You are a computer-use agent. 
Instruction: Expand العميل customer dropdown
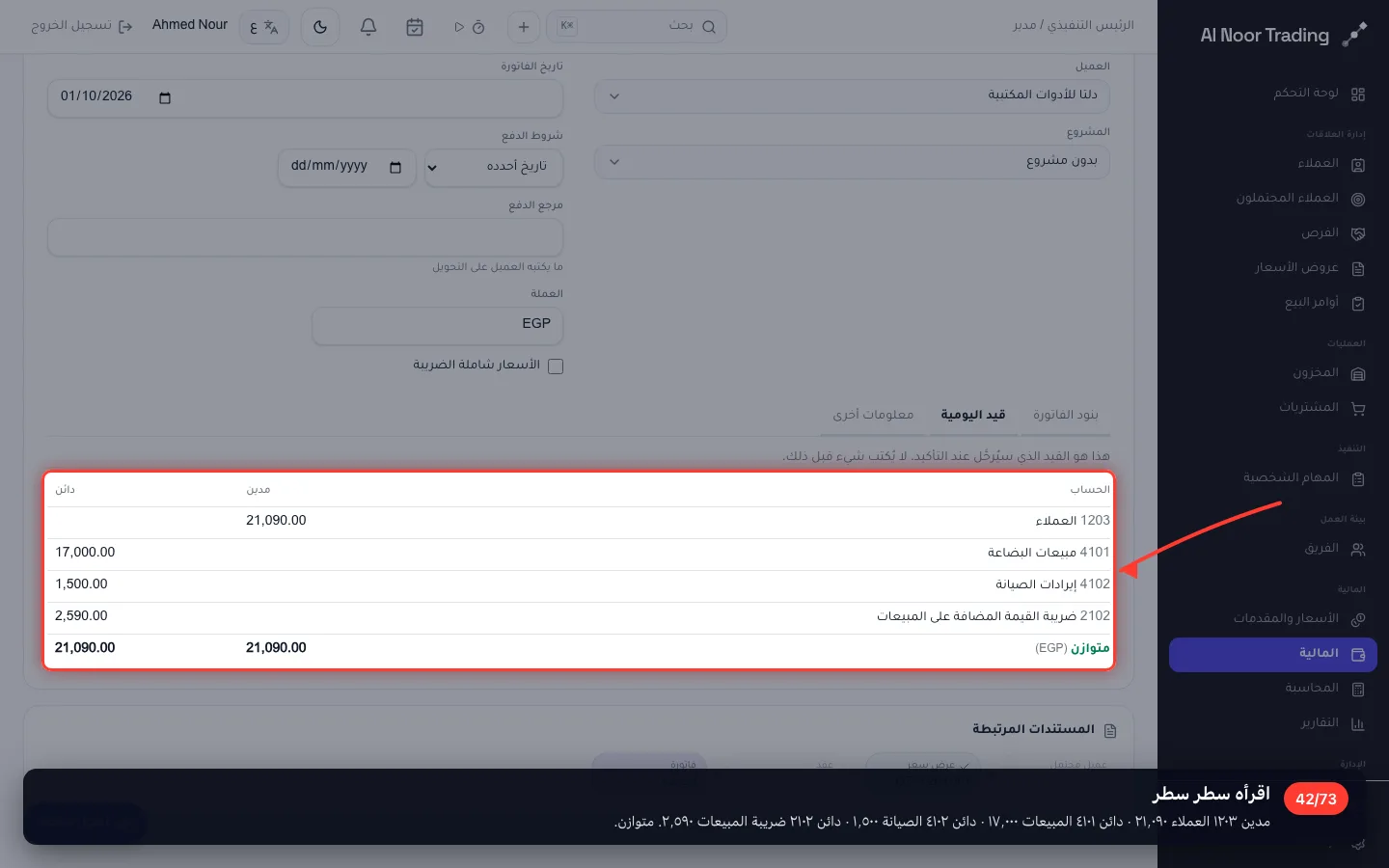click(853, 95)
